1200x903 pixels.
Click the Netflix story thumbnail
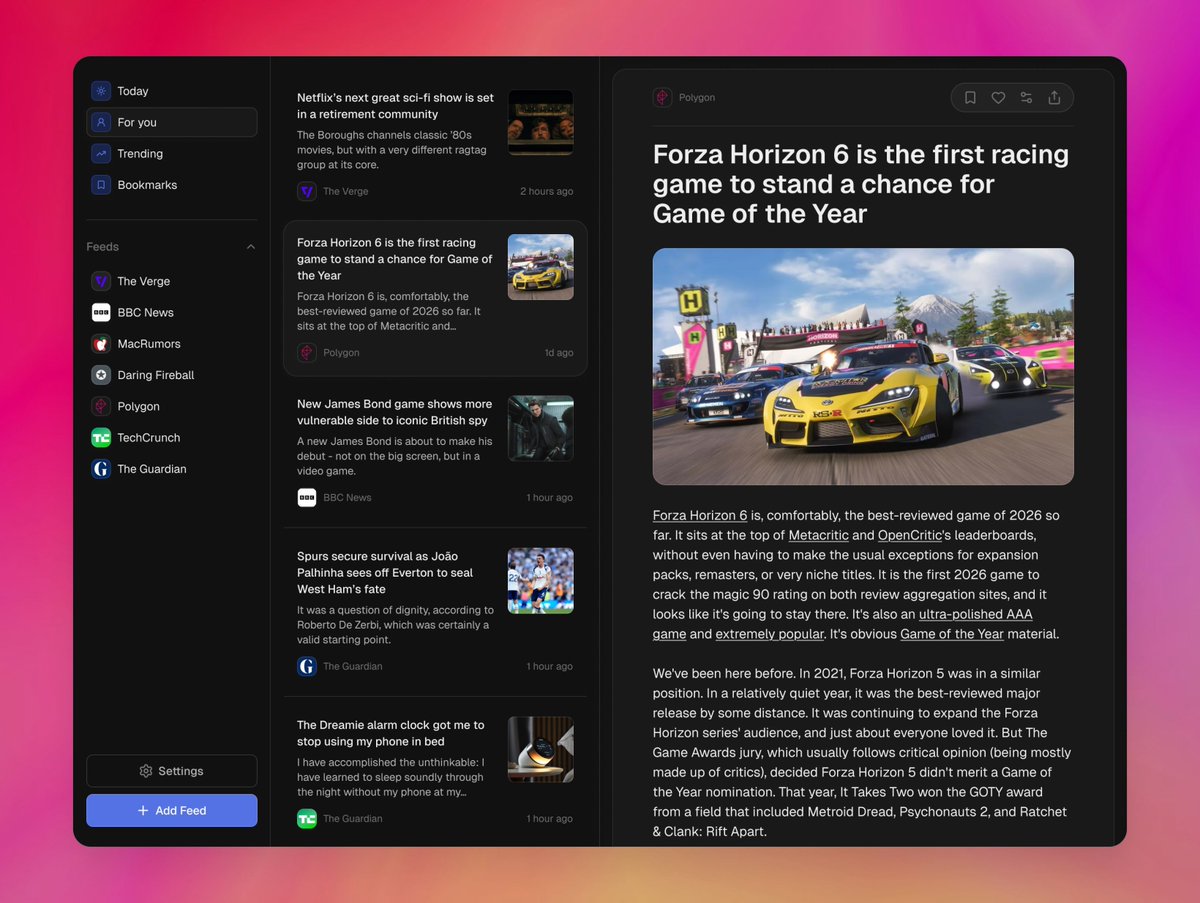point(540,122)
